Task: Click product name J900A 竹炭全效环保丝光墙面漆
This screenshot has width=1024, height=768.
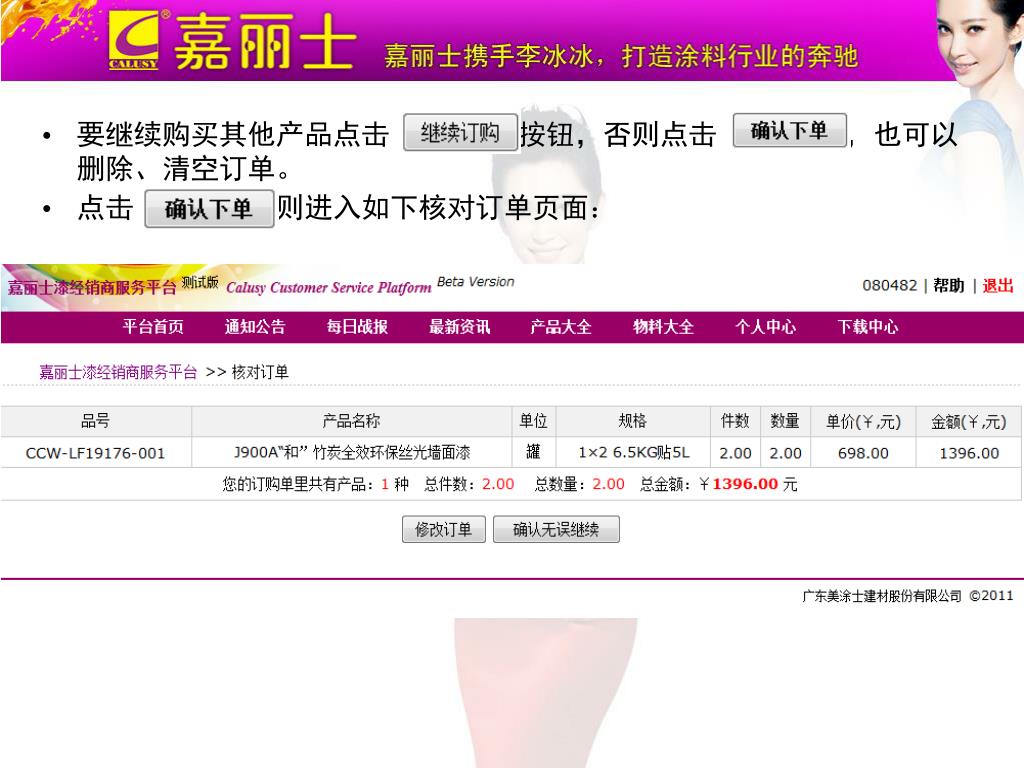Action: (352, 453)
